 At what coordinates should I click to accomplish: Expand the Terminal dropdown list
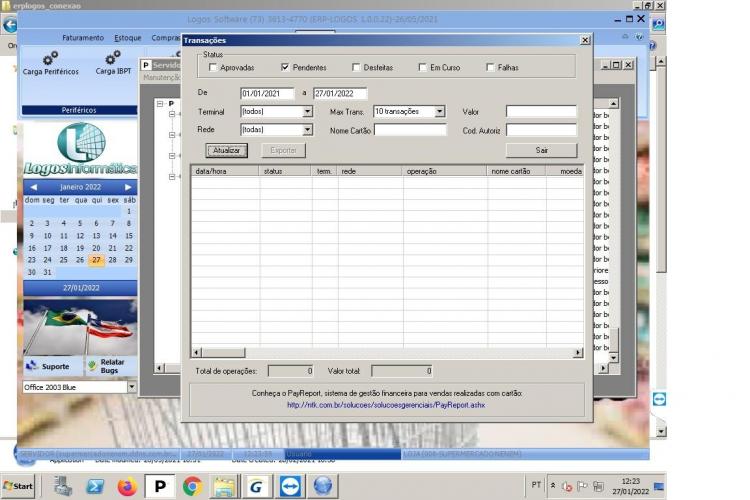click(x=308, y=111)
